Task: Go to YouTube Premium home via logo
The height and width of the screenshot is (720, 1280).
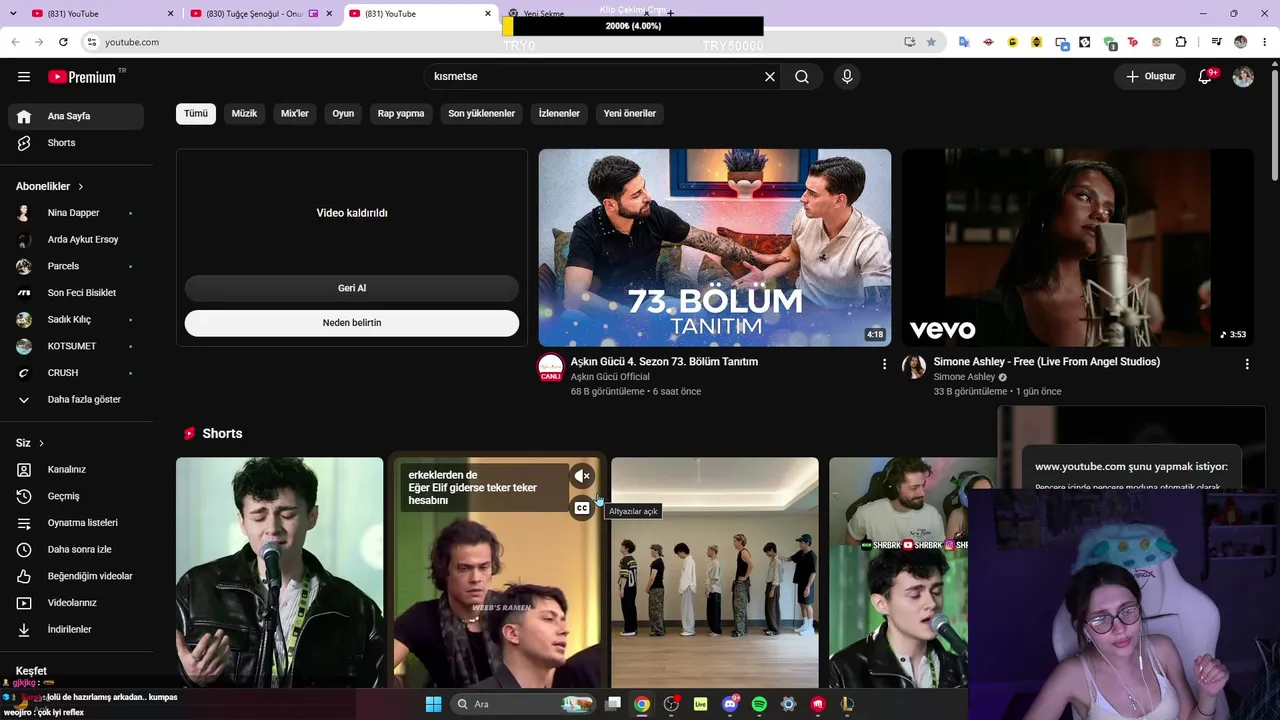Action: point(82,77)
